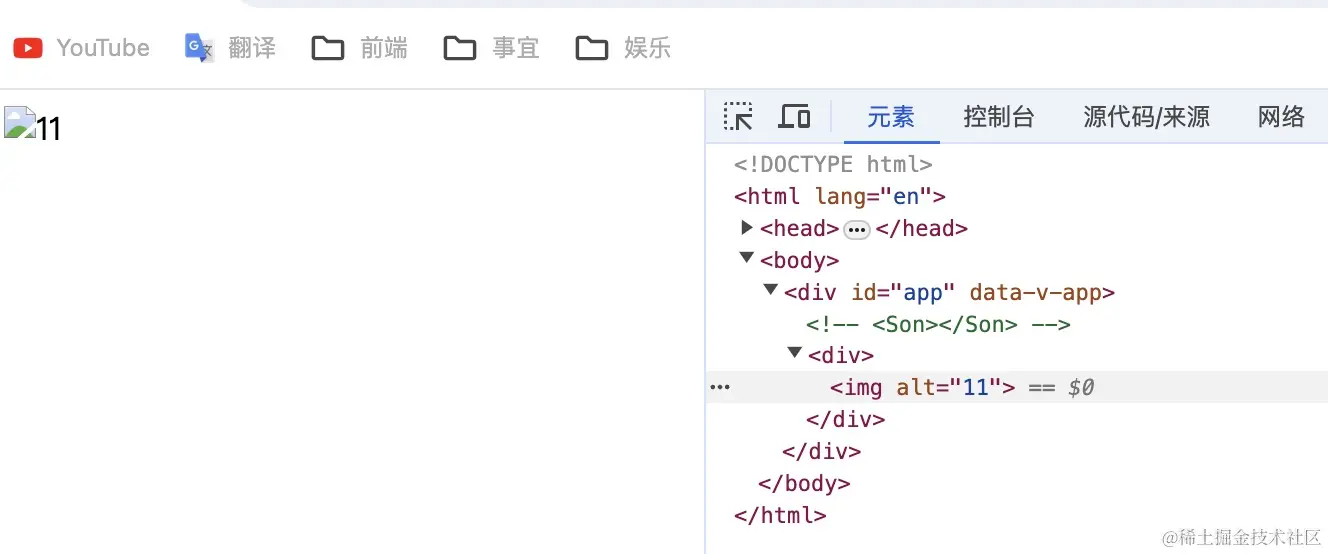Collapse the div id="app" node
The image size is (1328, 554).
click(x=770, y=291)
